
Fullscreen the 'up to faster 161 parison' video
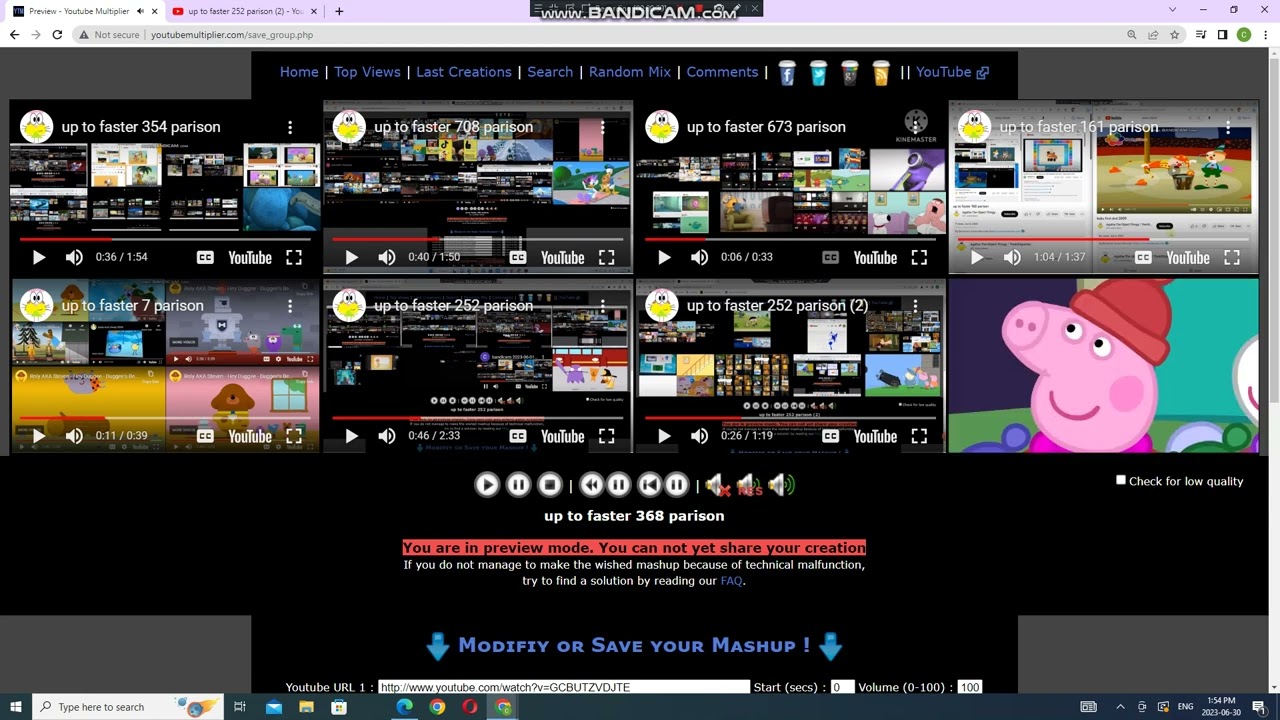pyautogui.click(x=1232, y=258)
